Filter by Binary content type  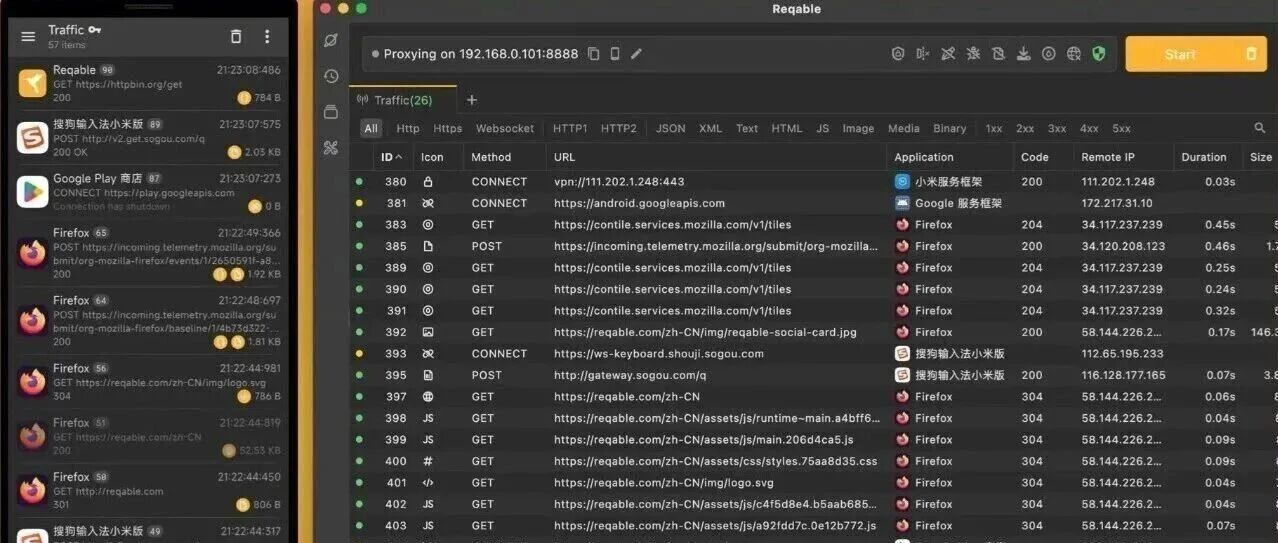click(x=950, y=128)
